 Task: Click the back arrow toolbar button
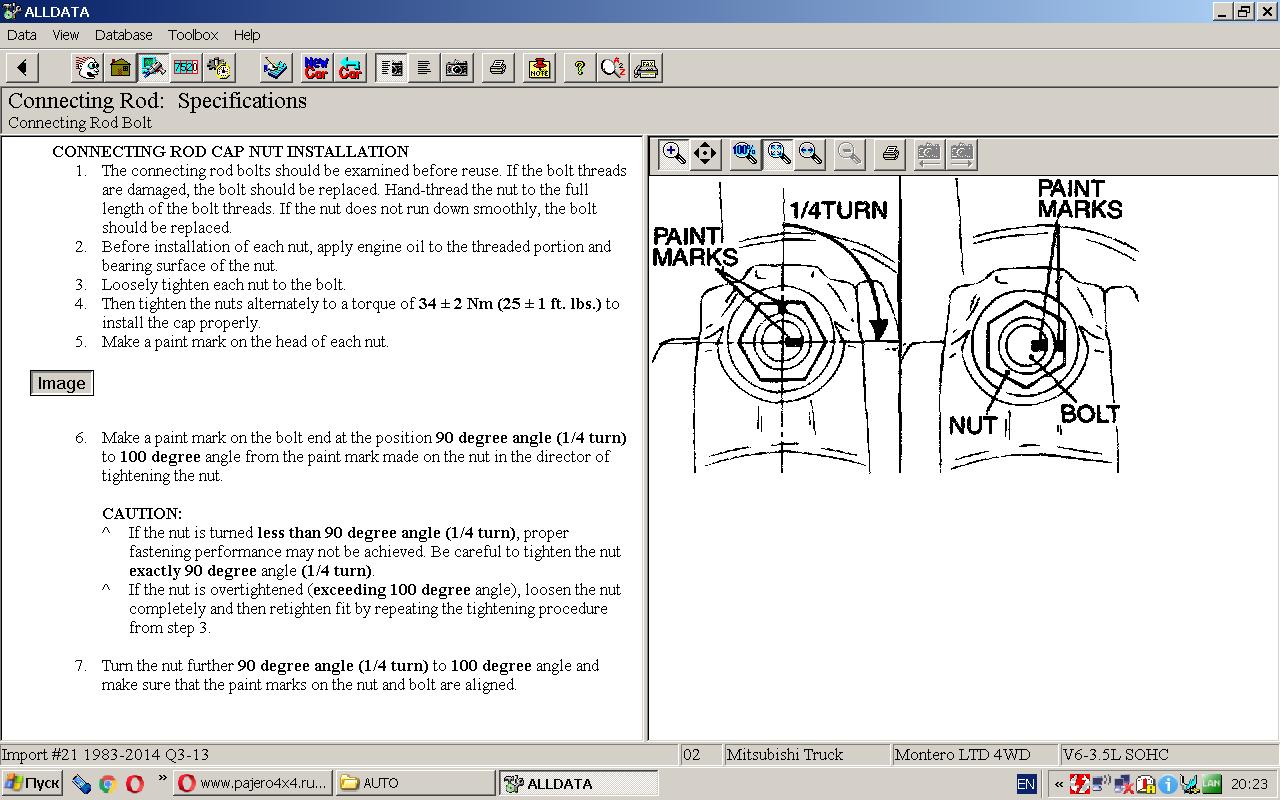(x=22, y=68)
